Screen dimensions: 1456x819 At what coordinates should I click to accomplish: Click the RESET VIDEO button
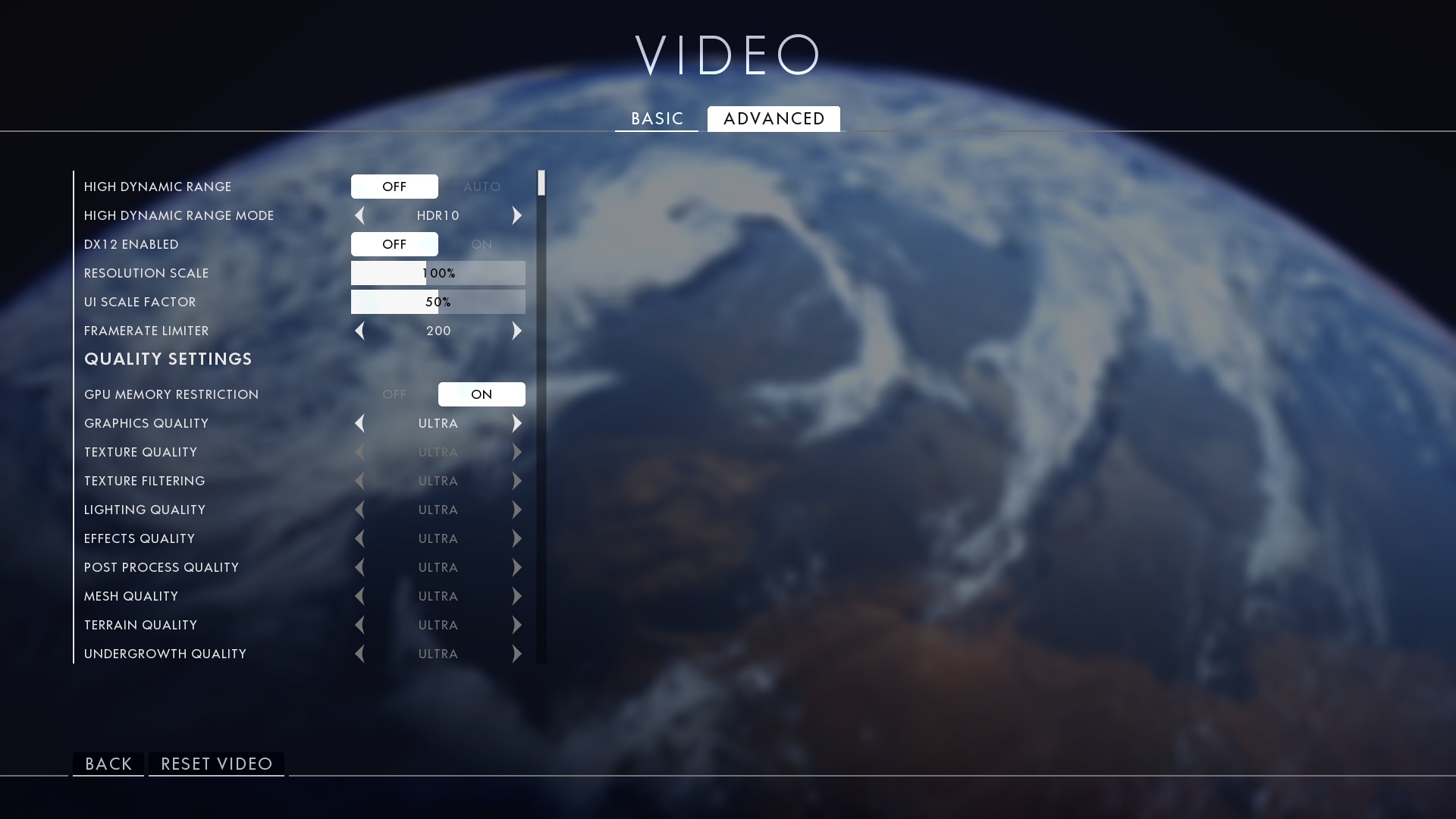tap(216, 763)
